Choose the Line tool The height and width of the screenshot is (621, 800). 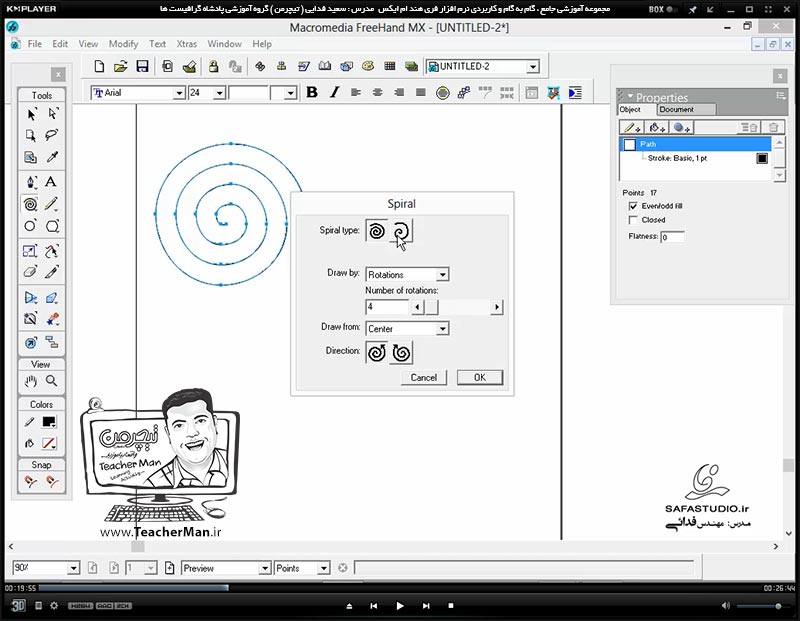point(51,204)
